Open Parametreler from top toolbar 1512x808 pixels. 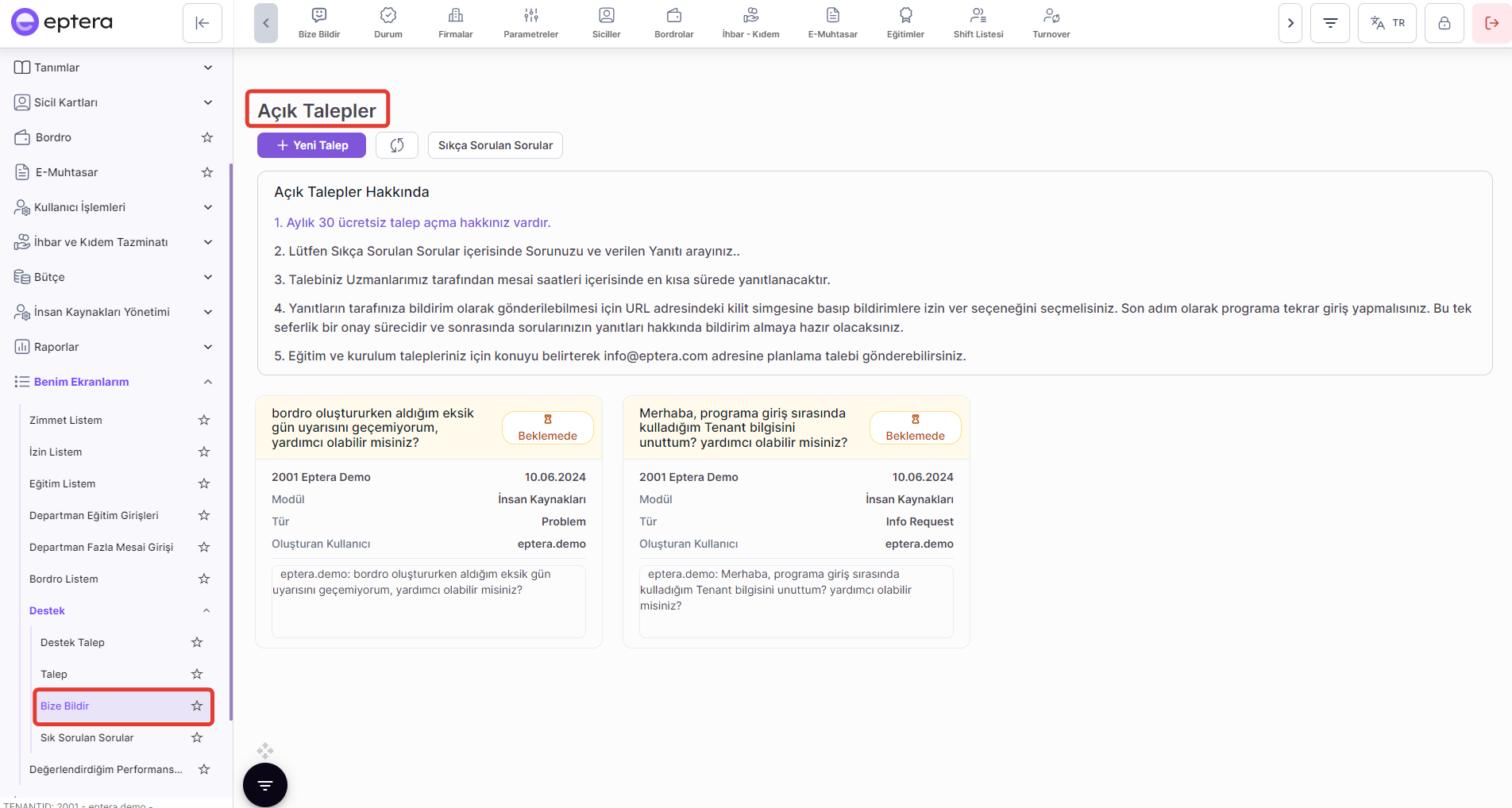[x=530, y=22]
